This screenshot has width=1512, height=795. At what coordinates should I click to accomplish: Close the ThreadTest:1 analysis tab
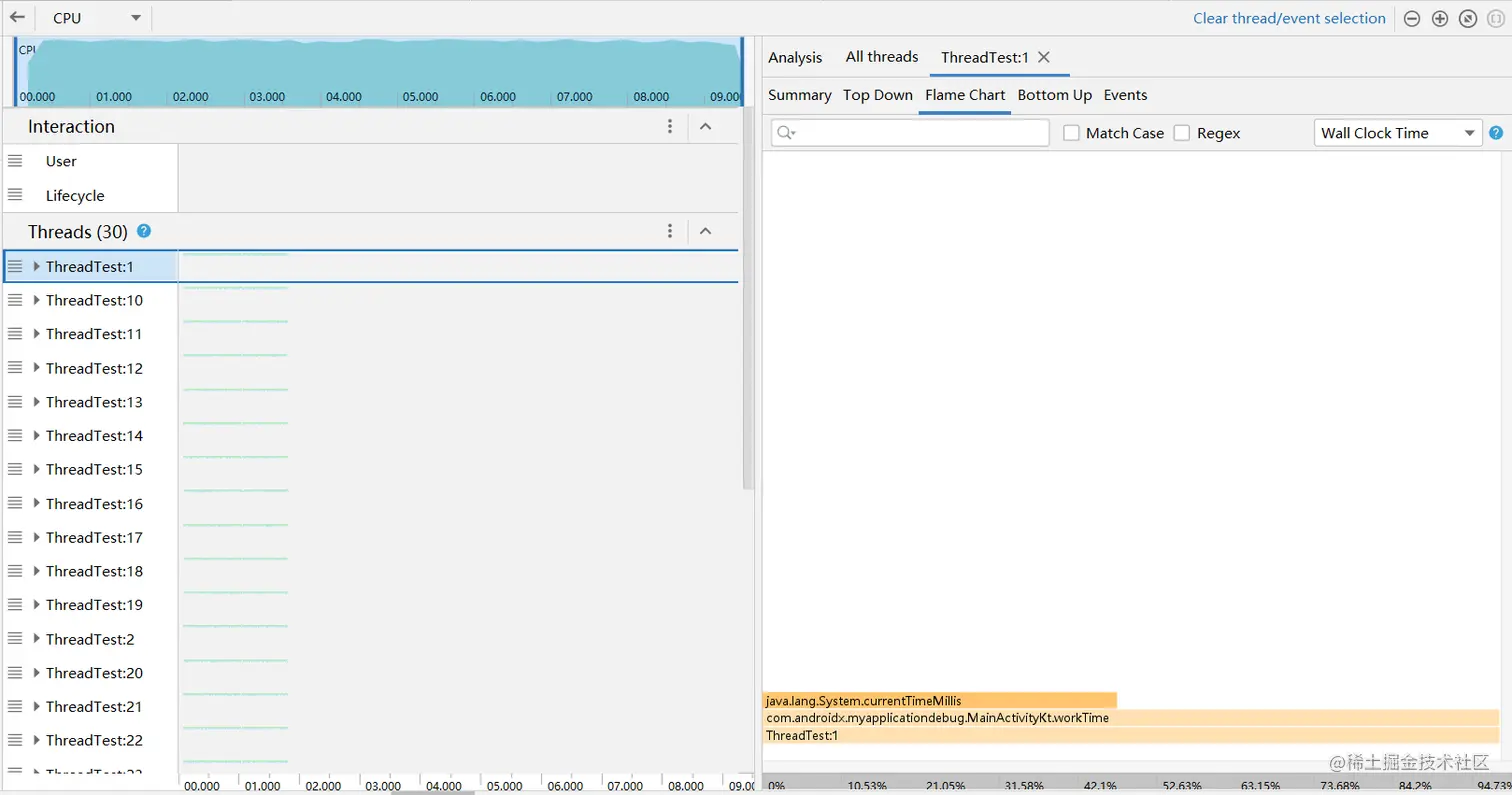click(1044, 57)
